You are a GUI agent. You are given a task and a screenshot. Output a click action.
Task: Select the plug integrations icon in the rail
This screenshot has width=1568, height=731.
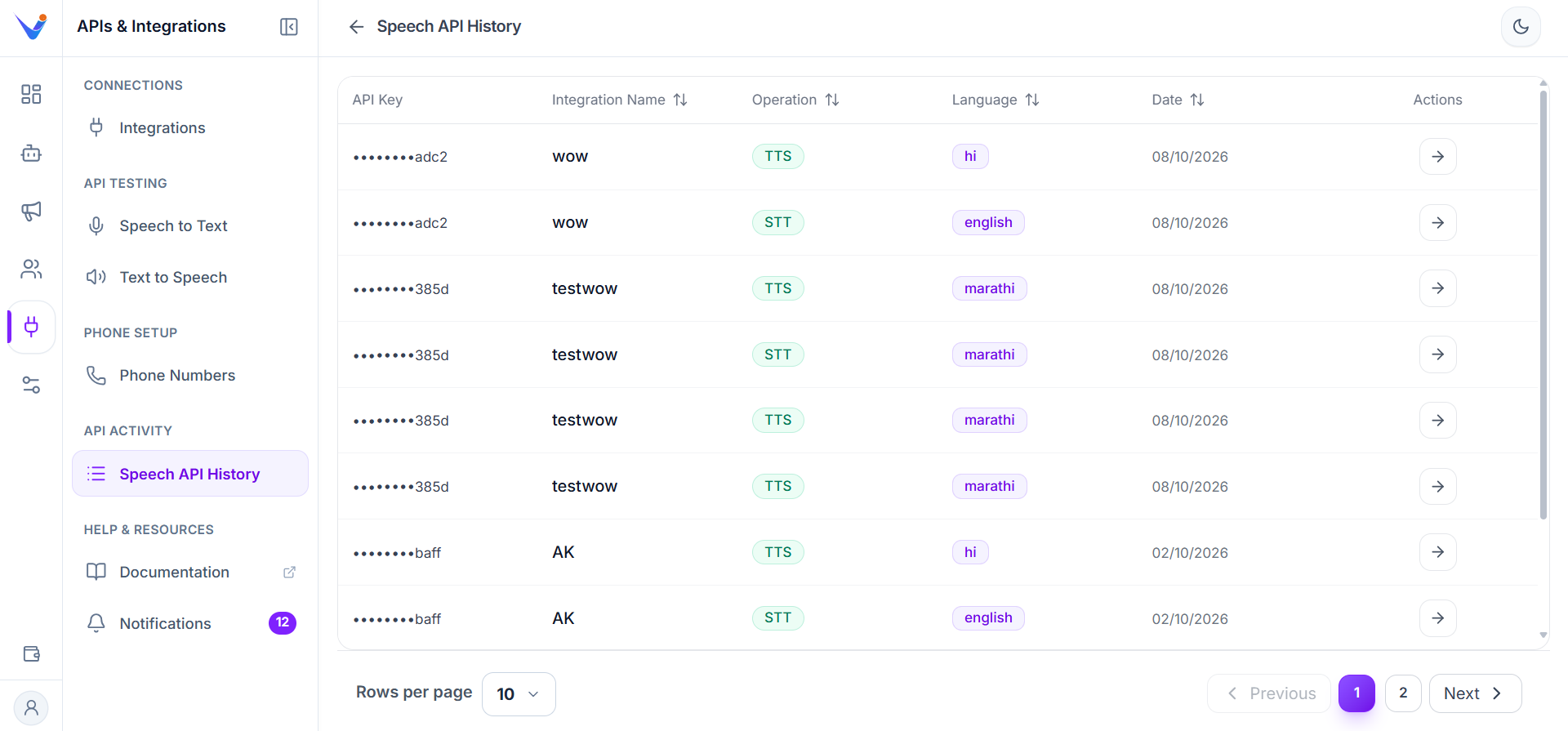click(31, 327)
